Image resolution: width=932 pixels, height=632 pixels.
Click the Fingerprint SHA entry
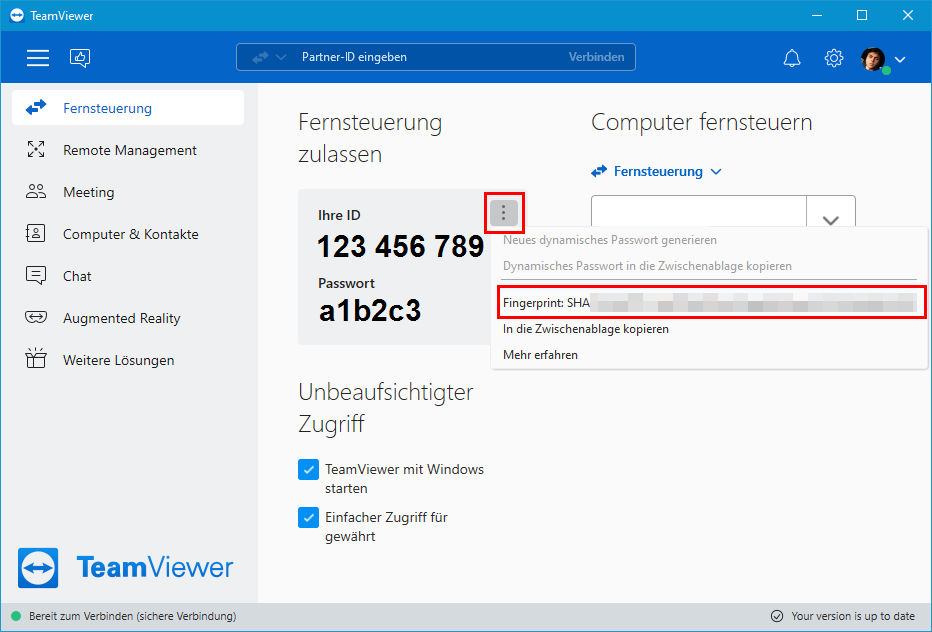pyautogui.click(x=709, y=303)
